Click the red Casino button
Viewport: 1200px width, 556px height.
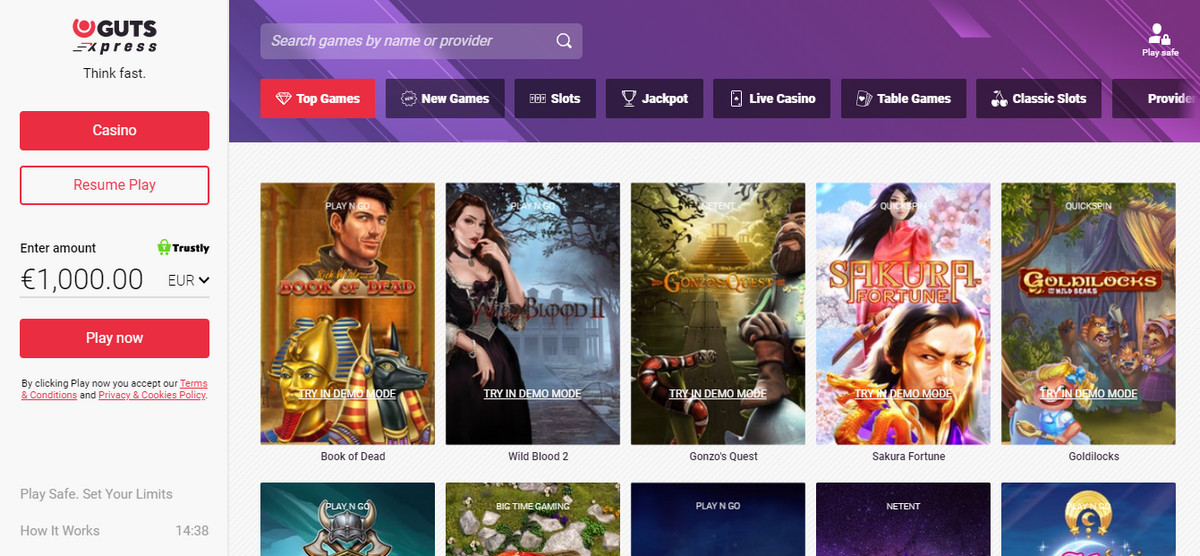114,131
